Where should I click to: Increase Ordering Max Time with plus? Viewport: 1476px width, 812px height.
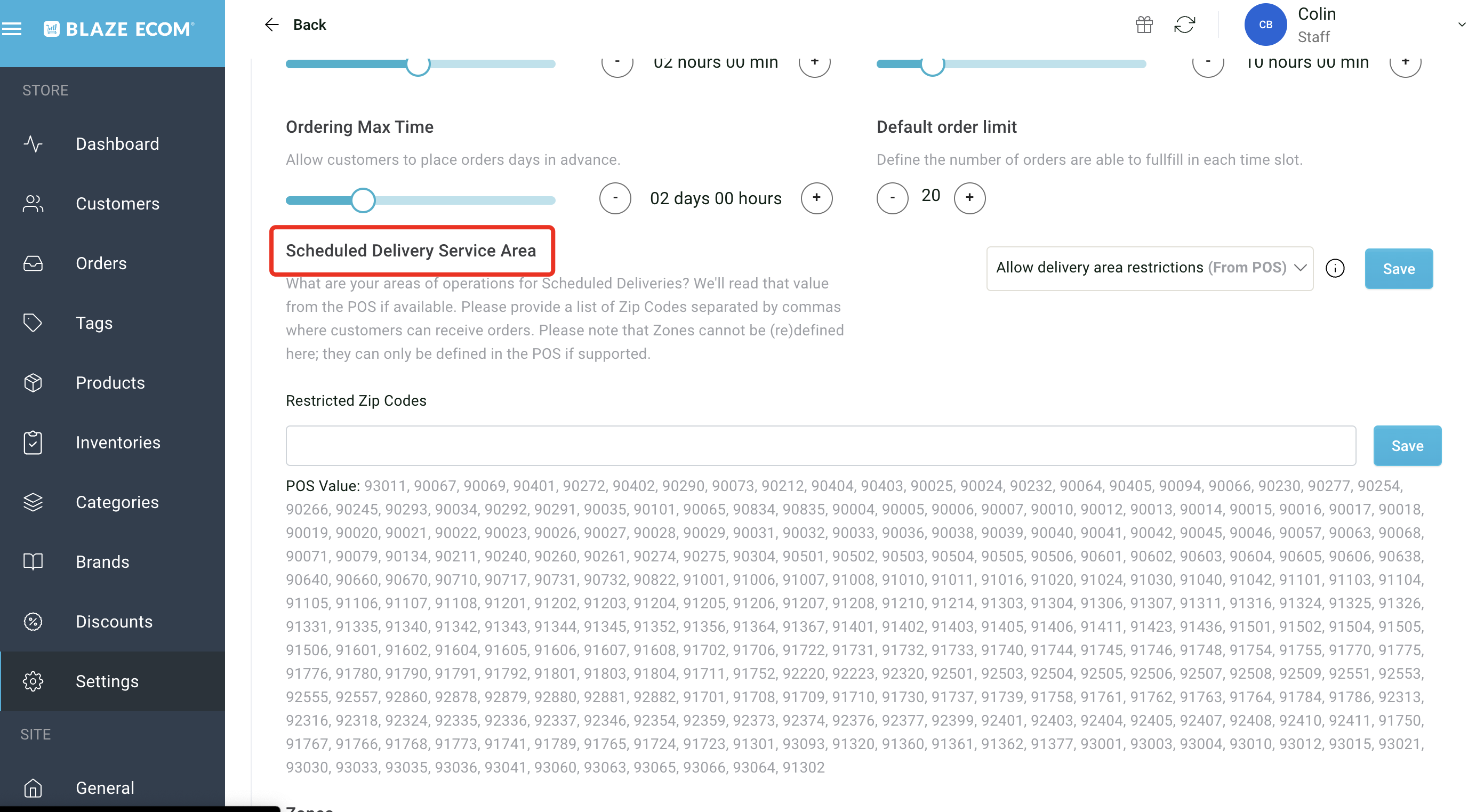(x=816, y=198)
